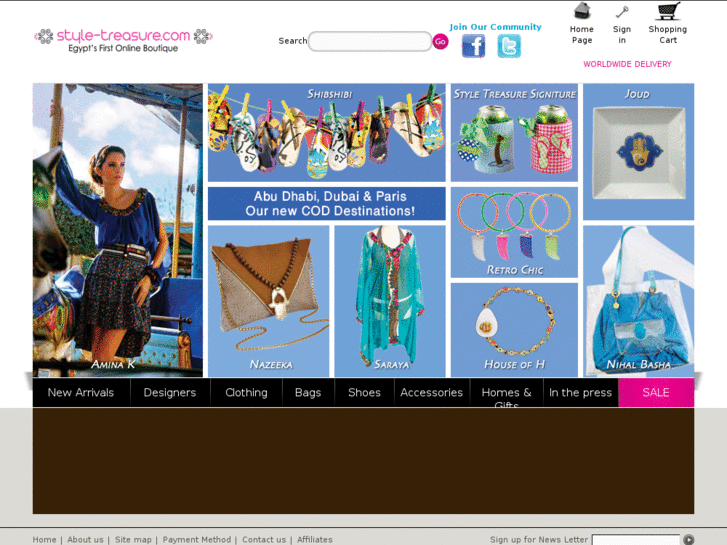Click the footer Home link
Image resolution: width=727 pixels, height=545 pixels.
click(x=45, y=539)
